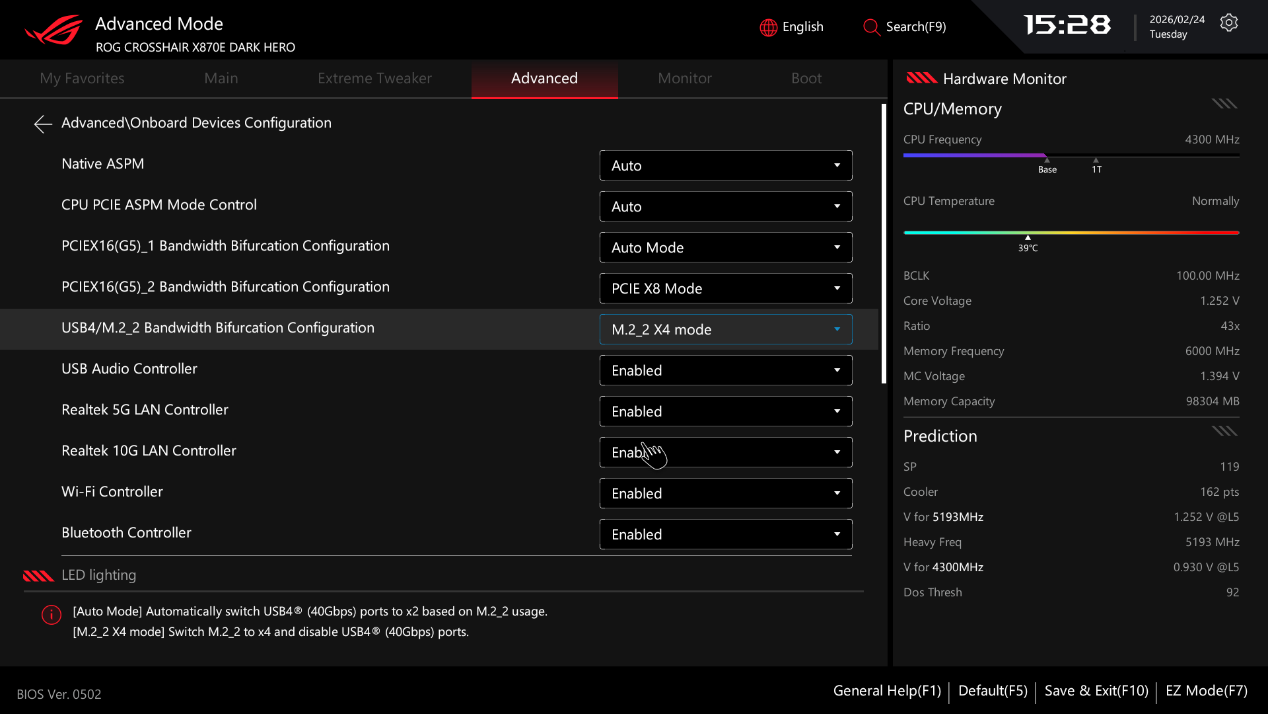
Task: Click the red stripes icon beside LED lighting
Action: [38, 576]
